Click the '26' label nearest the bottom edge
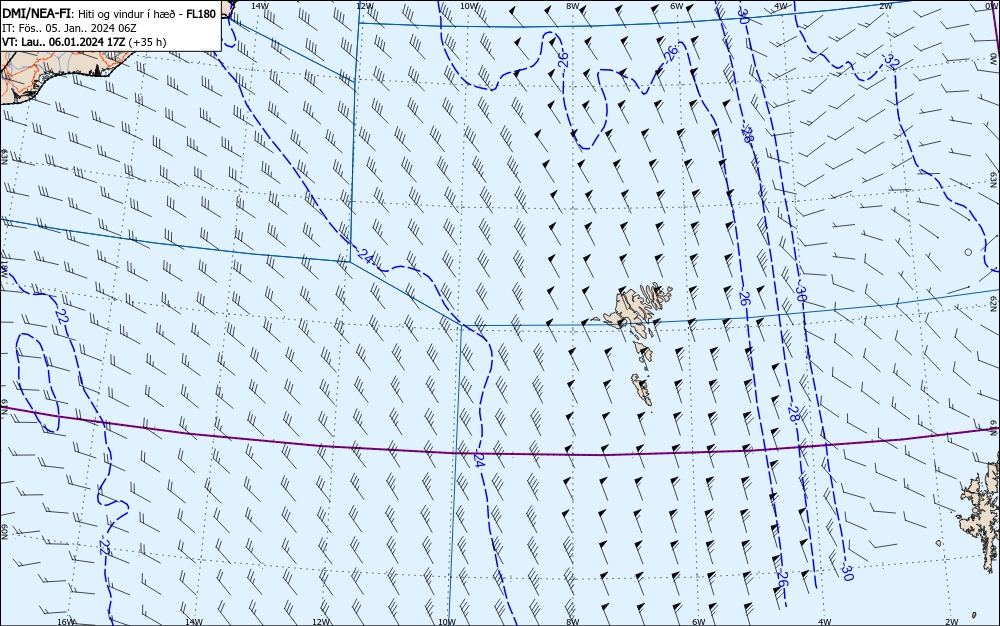The width and height of the screenshot is (1000, 626). click(783, 579)
